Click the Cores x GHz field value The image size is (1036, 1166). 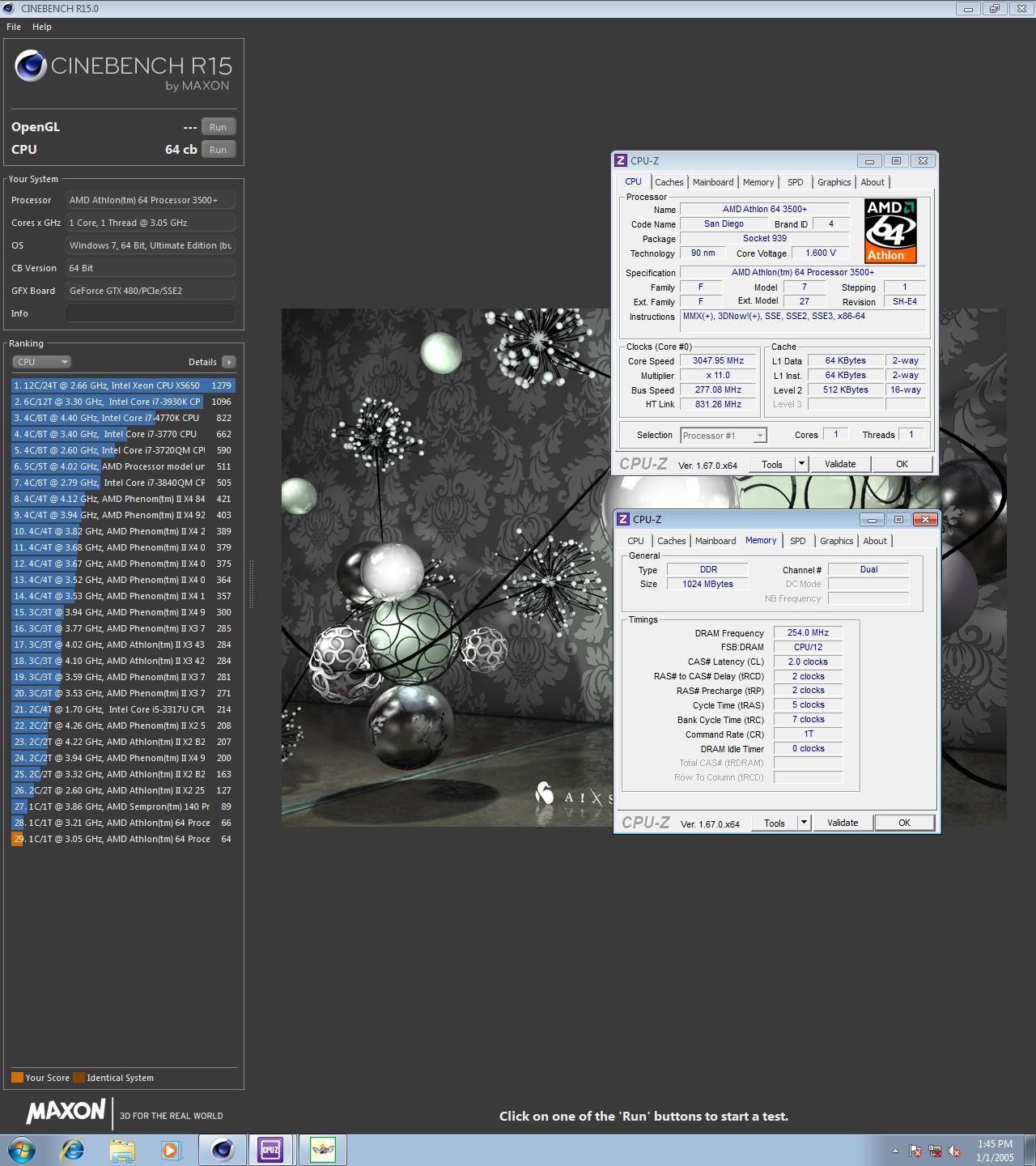151,223
